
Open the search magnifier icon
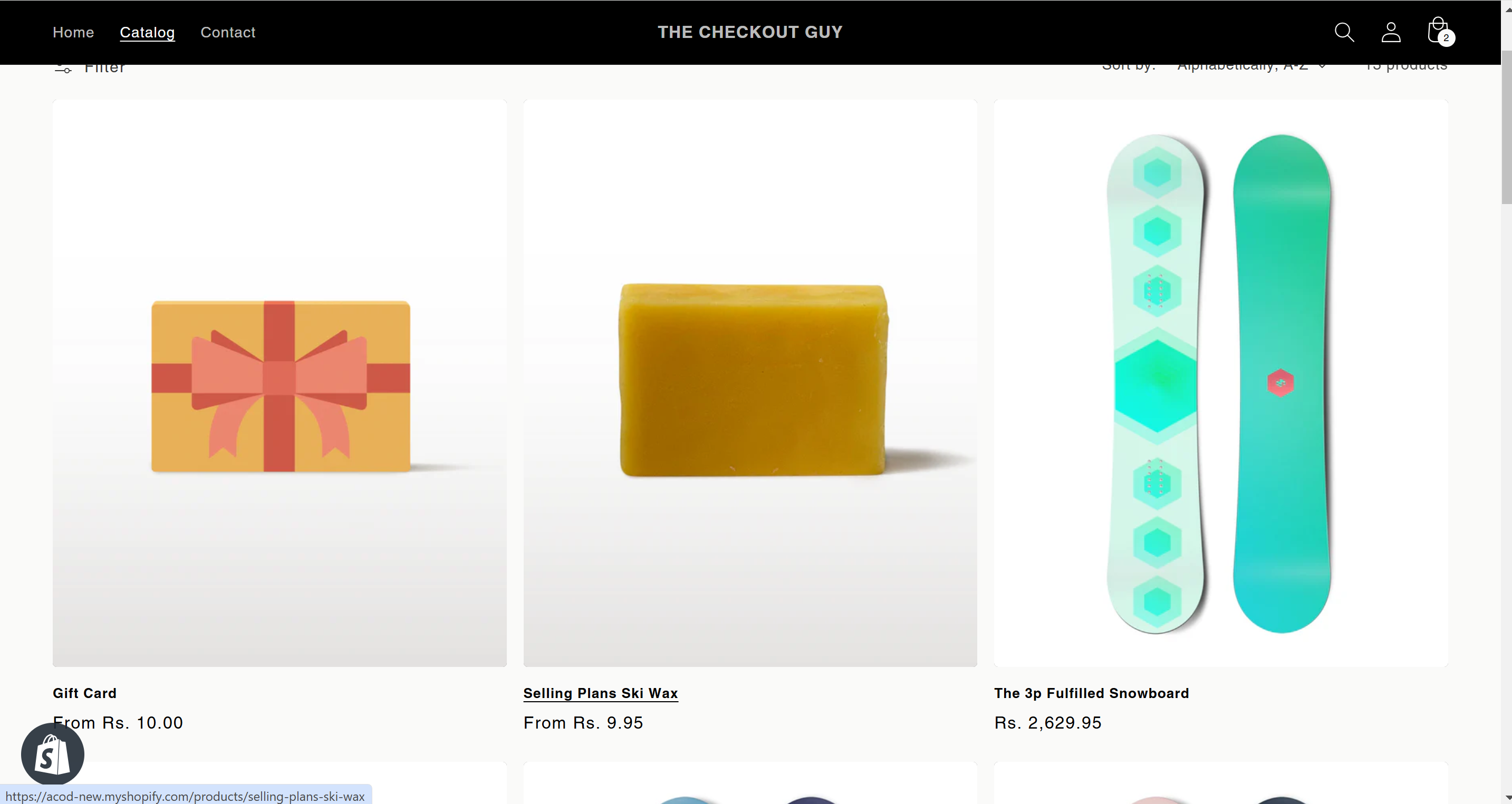1344,32
